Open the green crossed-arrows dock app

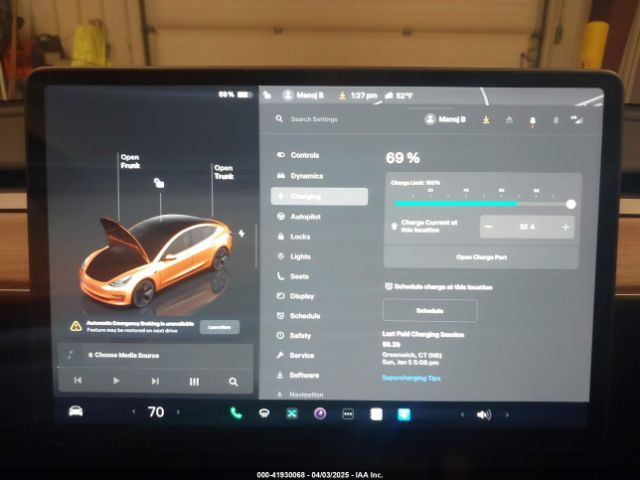(x=292, y=414)
